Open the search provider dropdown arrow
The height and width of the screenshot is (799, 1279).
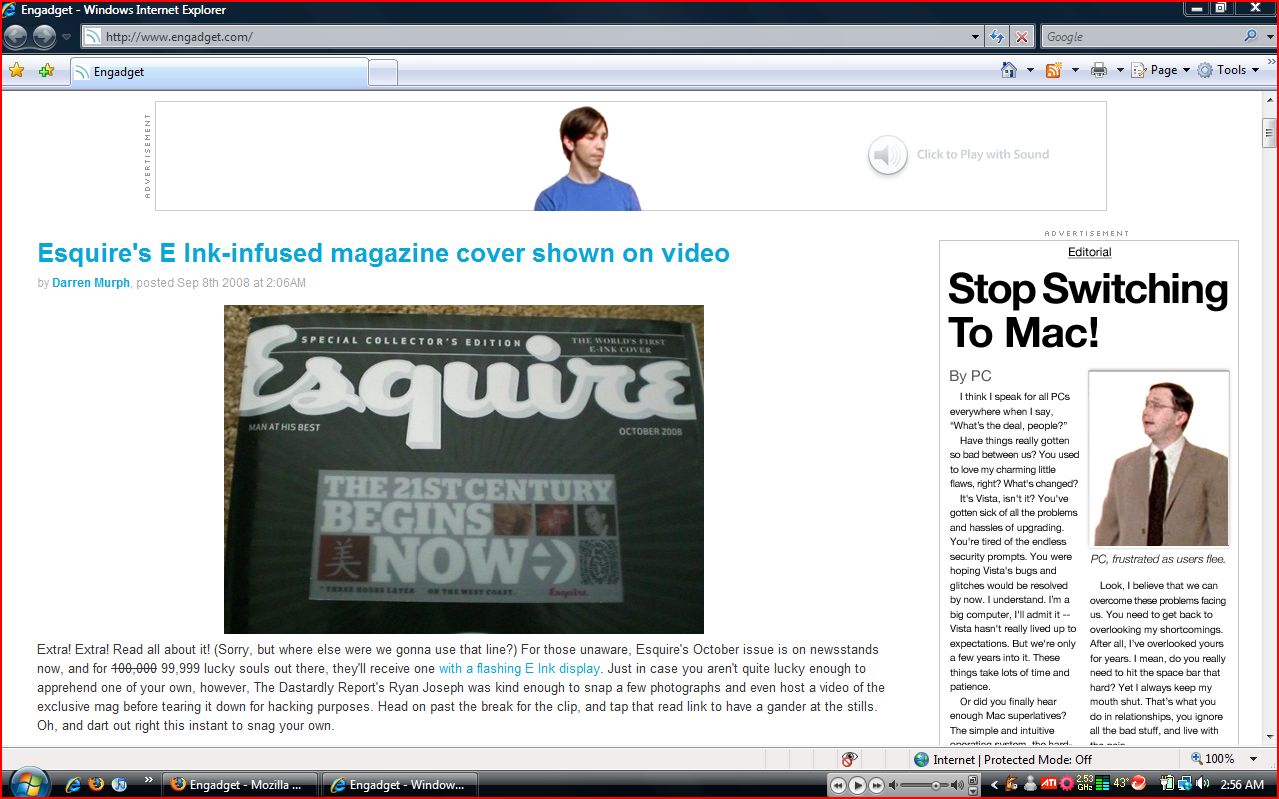tap(1268, 37)
